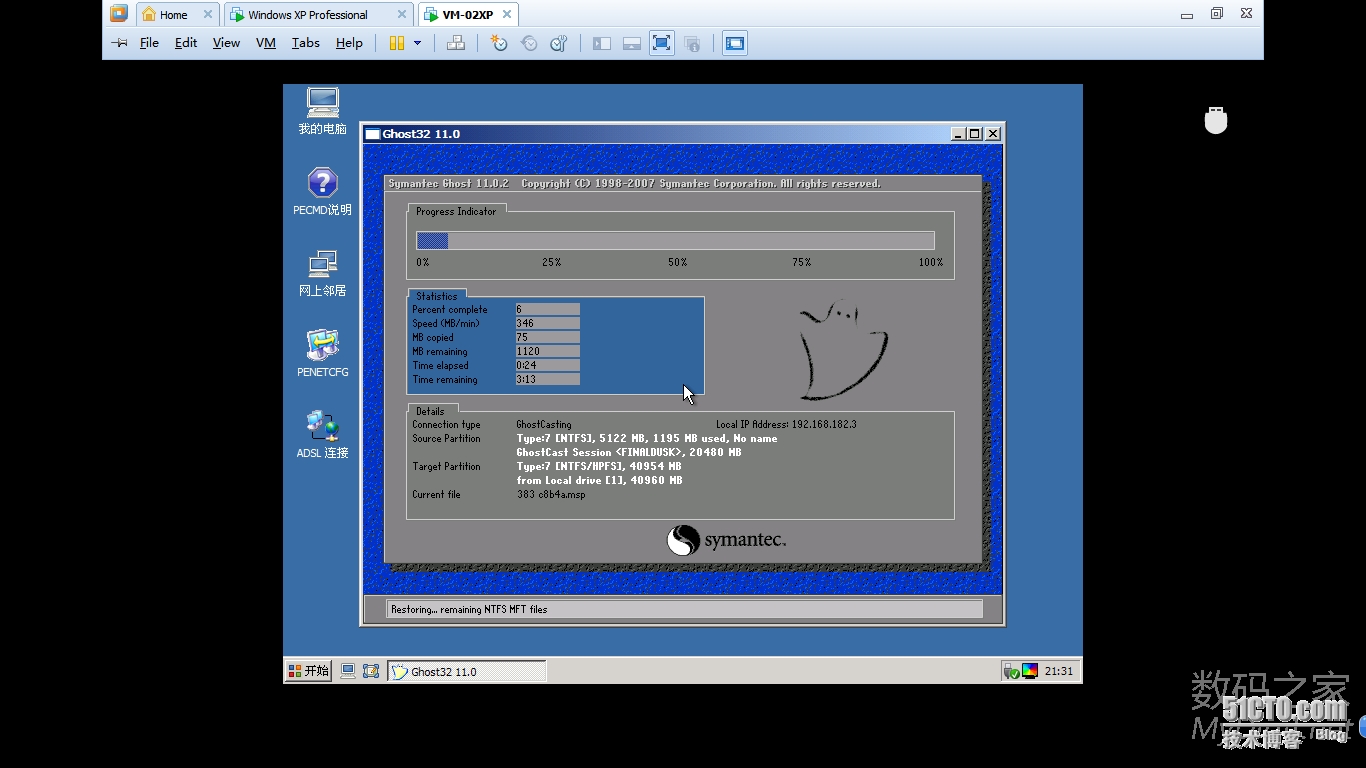
Task: Open the File menu
Action: pos(149,43)
